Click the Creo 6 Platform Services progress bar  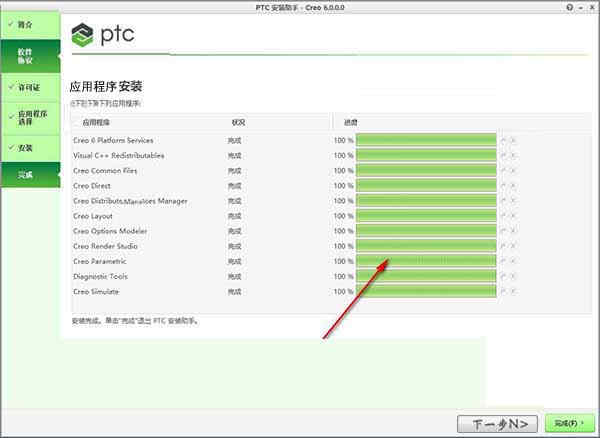coord(426,140)
